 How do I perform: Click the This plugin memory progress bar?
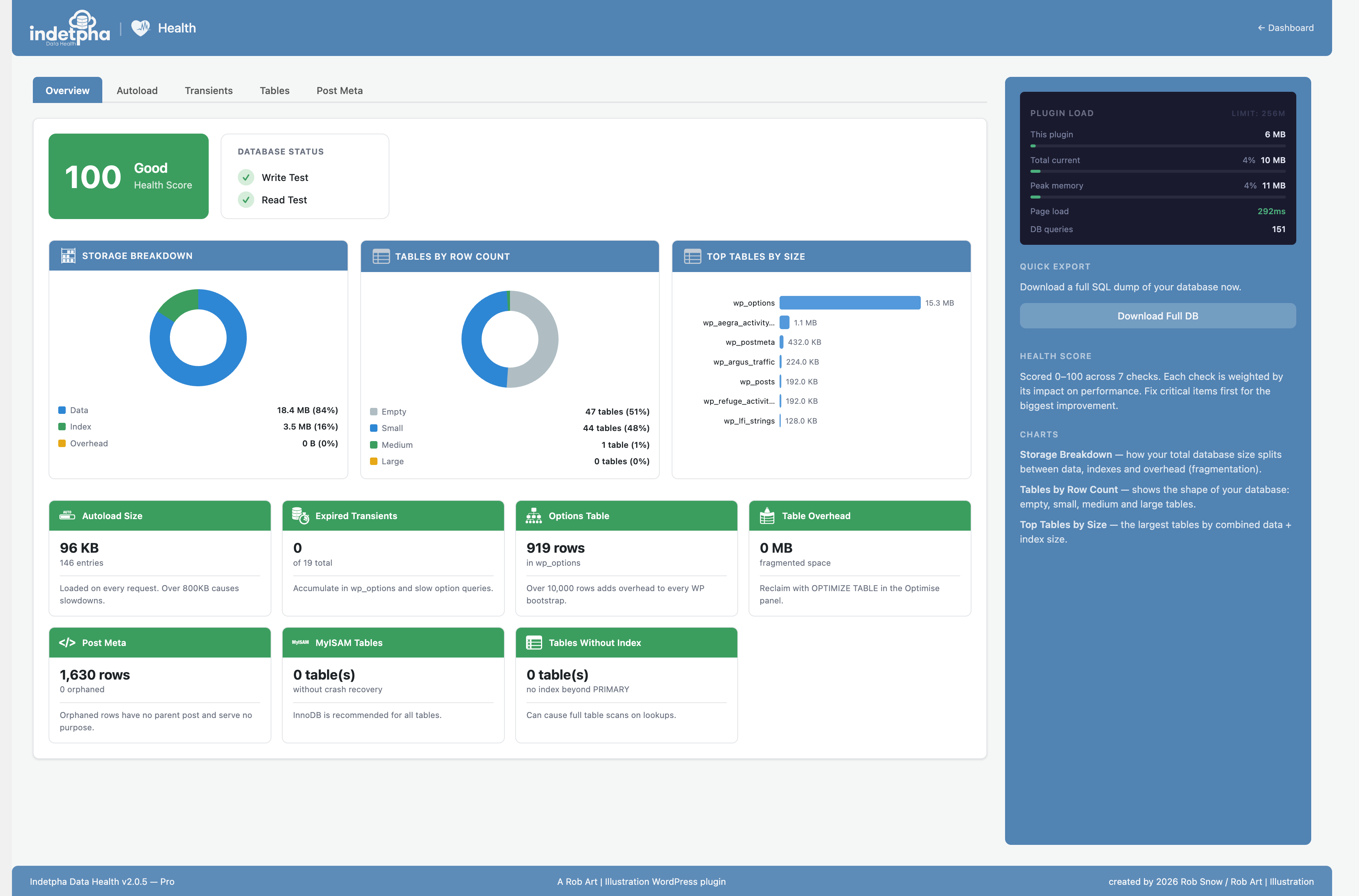click(1157, 146)
